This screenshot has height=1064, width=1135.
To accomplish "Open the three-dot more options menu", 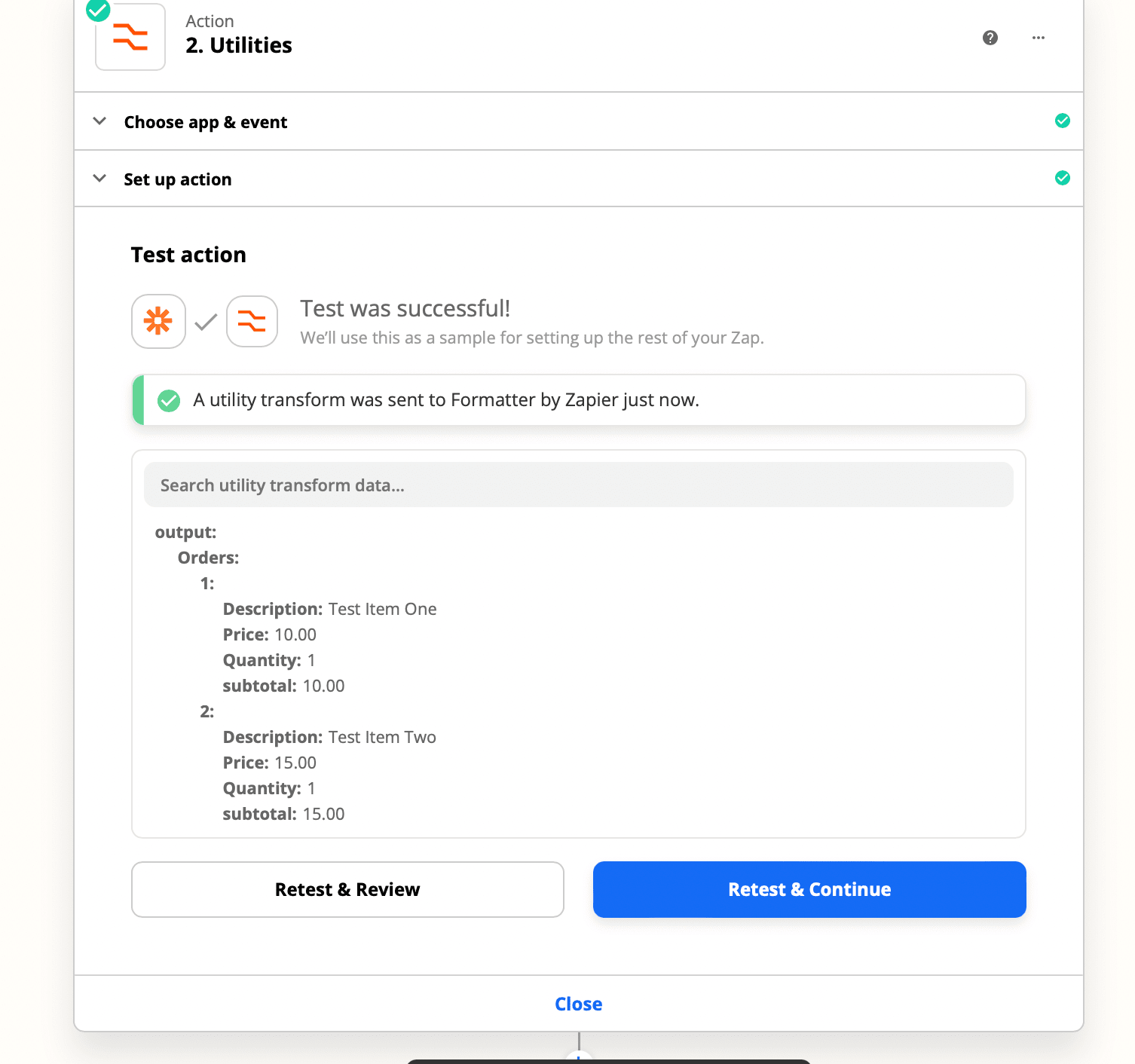I will pyautogui.click(x=1039, y=38).
